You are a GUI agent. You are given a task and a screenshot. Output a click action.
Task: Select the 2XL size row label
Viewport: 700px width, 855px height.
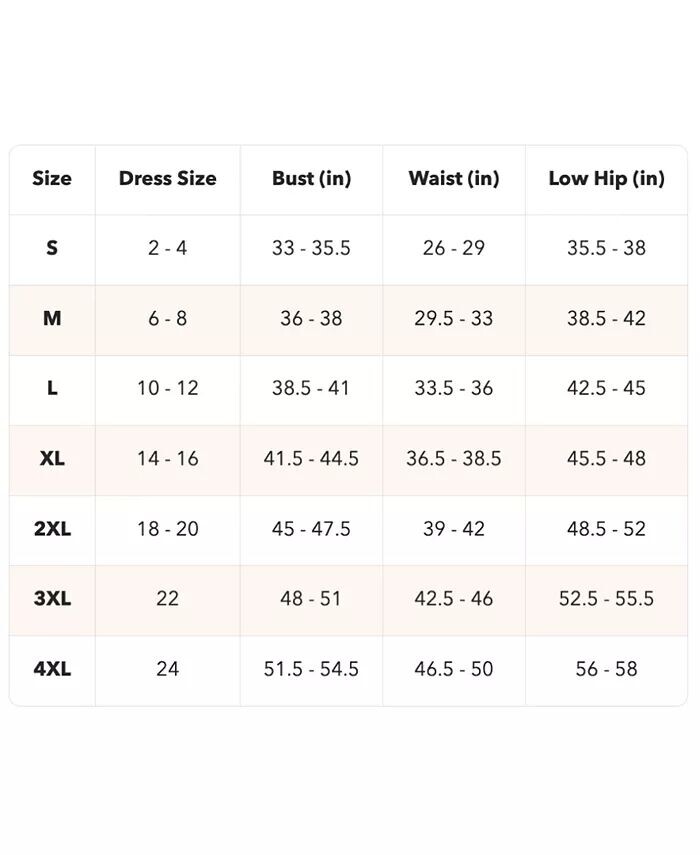tap(52, 528)
